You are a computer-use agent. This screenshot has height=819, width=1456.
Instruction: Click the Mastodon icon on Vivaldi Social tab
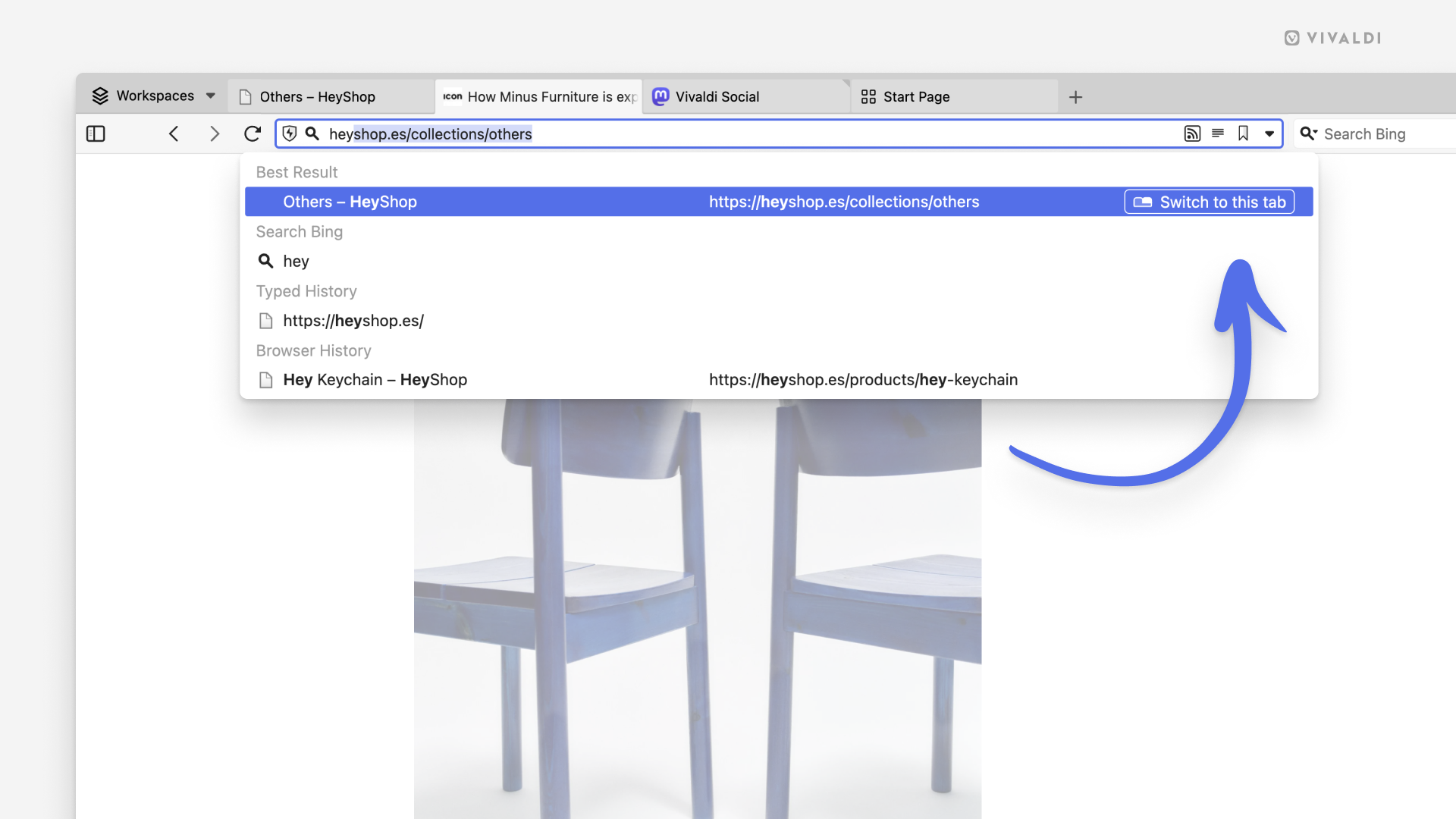[x=659, y=95]
